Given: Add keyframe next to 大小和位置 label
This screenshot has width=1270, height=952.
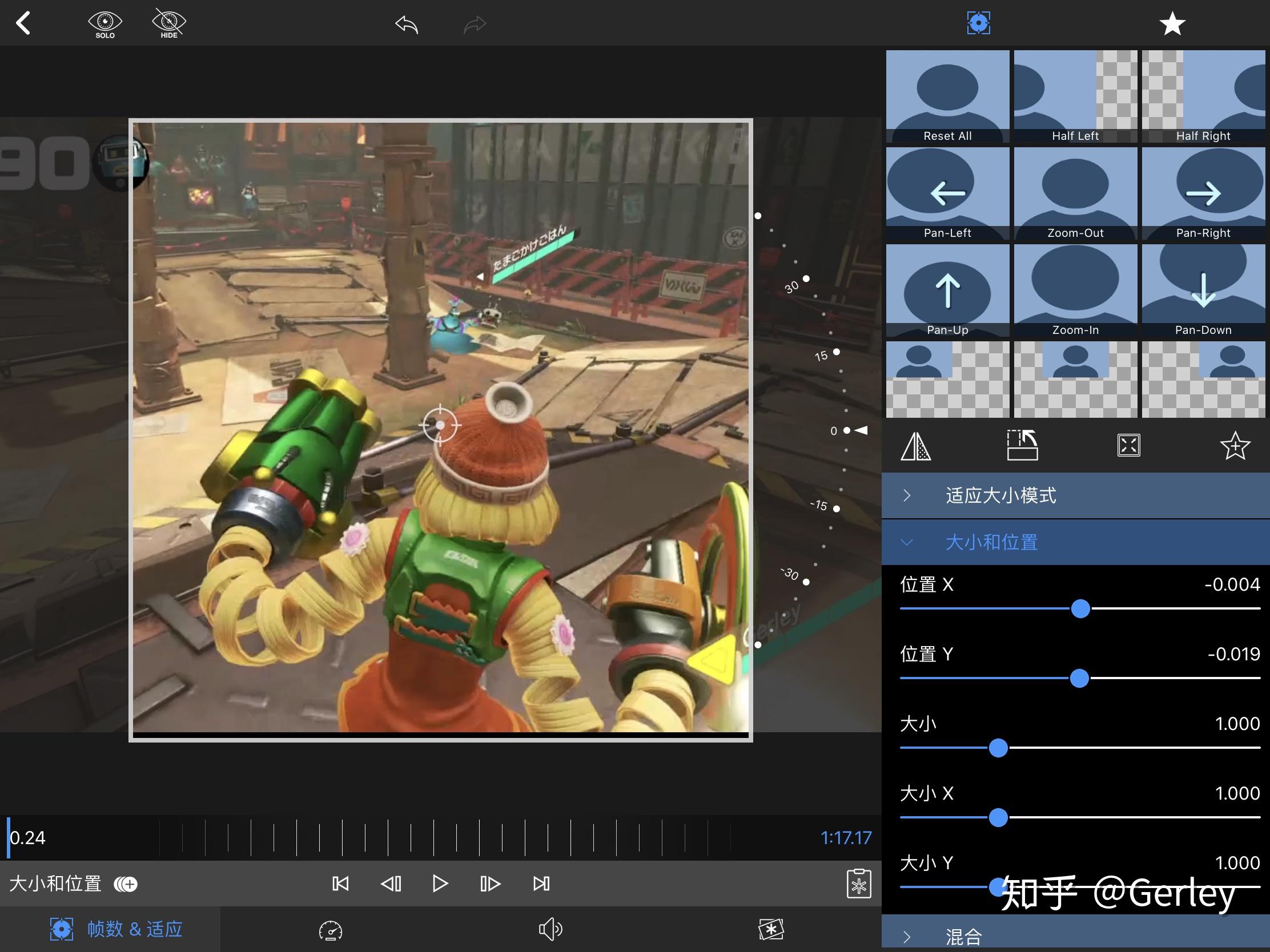Looking at the screenshot, I should [126, 884].
